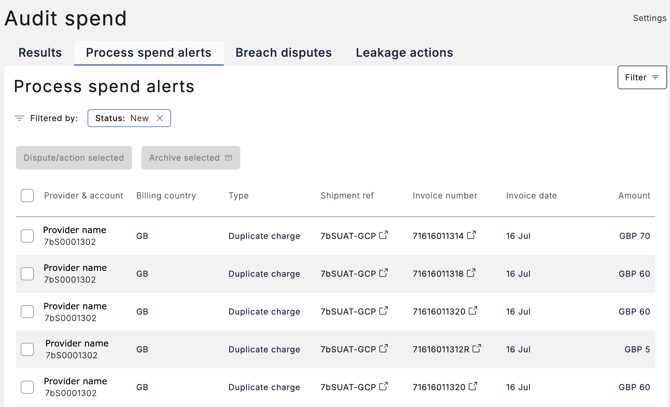670x407 pixels.
Task: Open the Breach disputes tab
Action: click(283, 53)
